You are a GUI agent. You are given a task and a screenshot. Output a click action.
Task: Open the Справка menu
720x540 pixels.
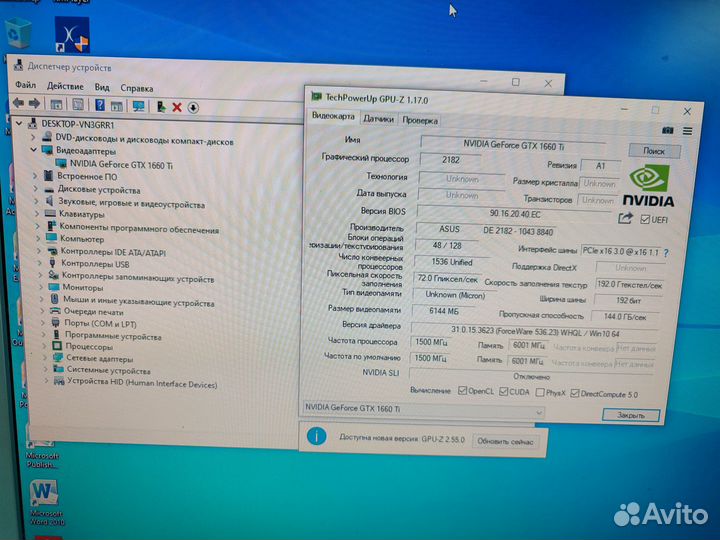click(136, 88)
